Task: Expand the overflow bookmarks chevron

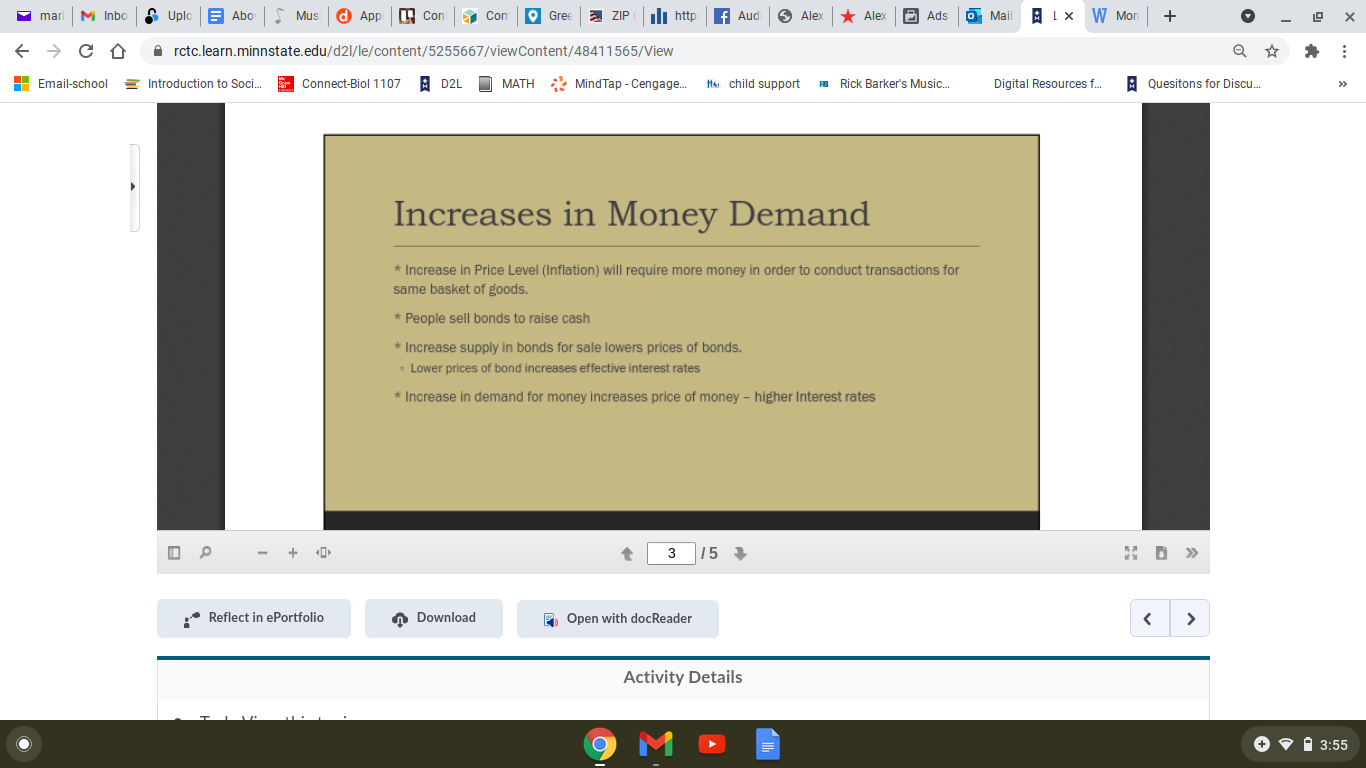Action: click(x=1344, y=84)
